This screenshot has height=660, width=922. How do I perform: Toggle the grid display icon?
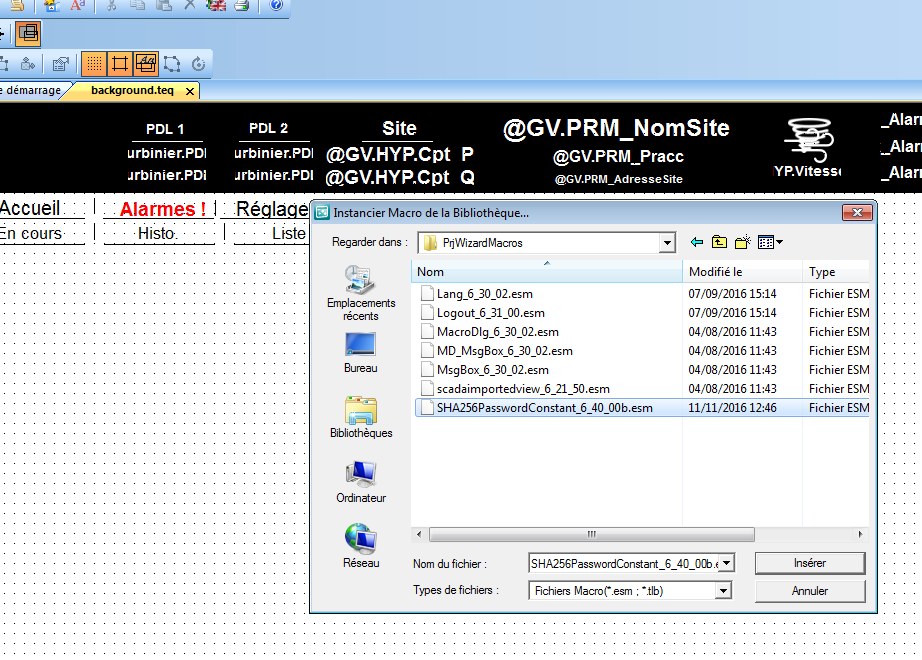pyautogui.click(x=93, y=64)
